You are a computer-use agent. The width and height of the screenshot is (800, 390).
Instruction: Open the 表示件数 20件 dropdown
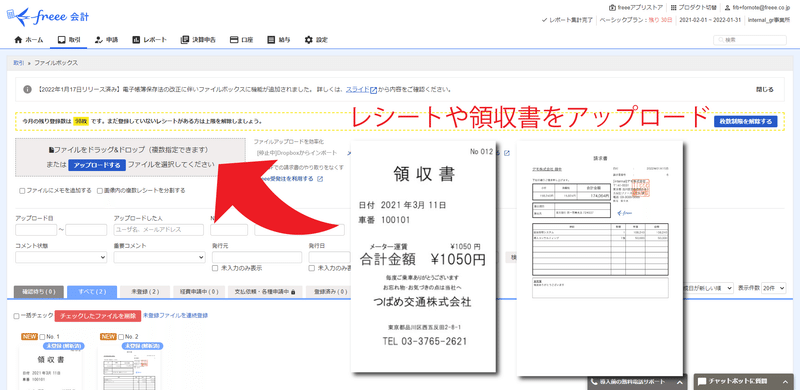coord(773,288)
